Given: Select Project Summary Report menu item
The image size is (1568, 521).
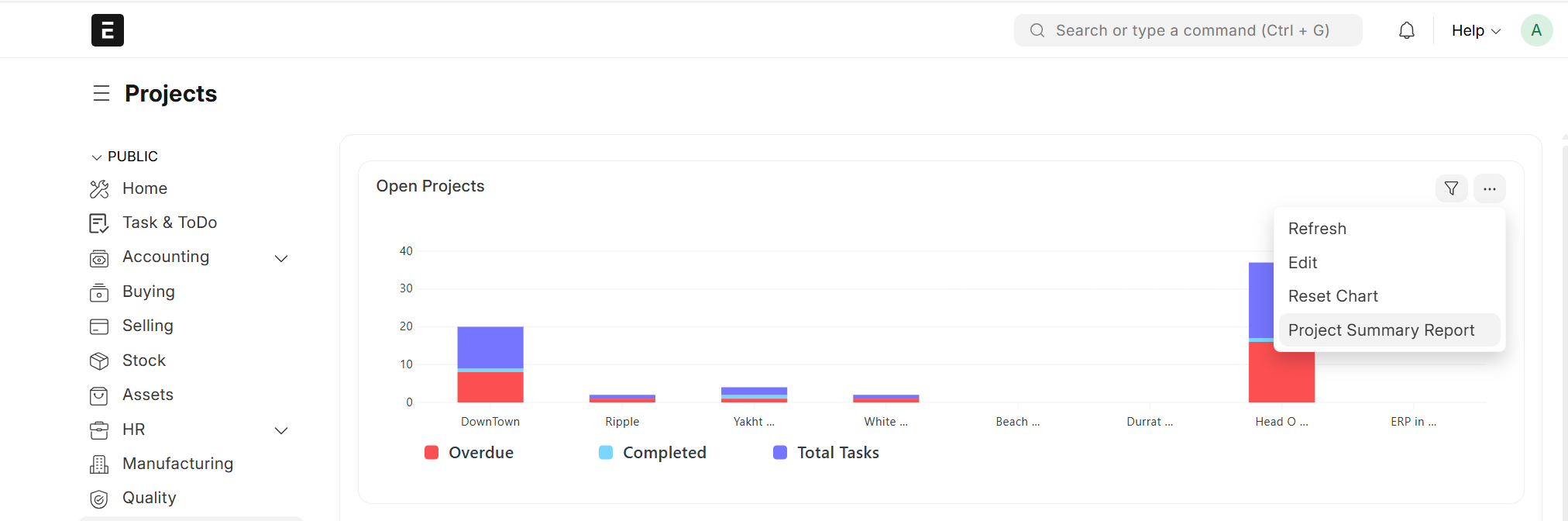Looking at the screenshot, I should [x=1381, y=330].
